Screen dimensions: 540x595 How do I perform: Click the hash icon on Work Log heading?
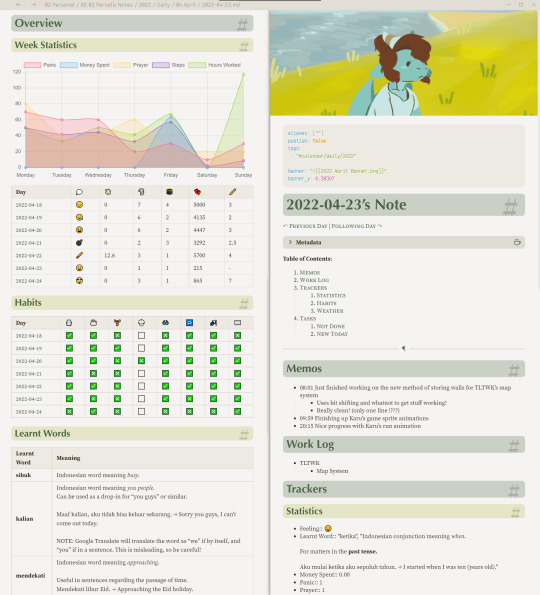tap(514, 445)
